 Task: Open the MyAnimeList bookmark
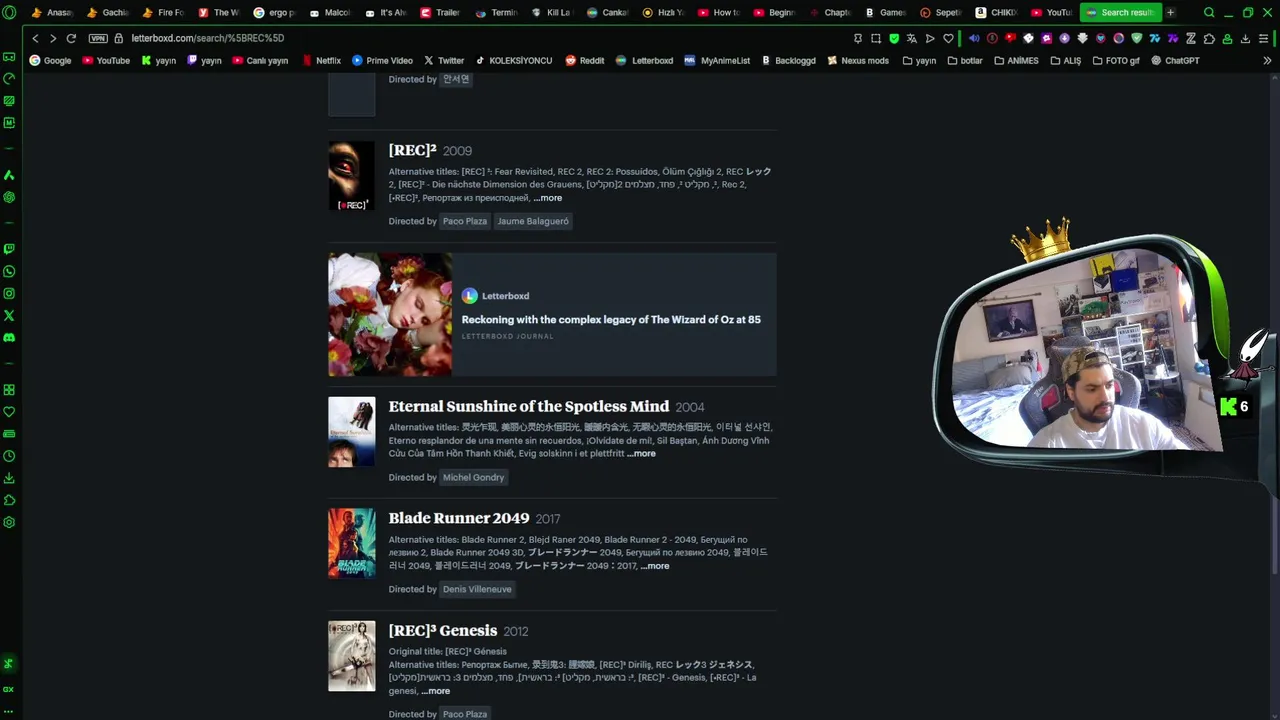717,60
